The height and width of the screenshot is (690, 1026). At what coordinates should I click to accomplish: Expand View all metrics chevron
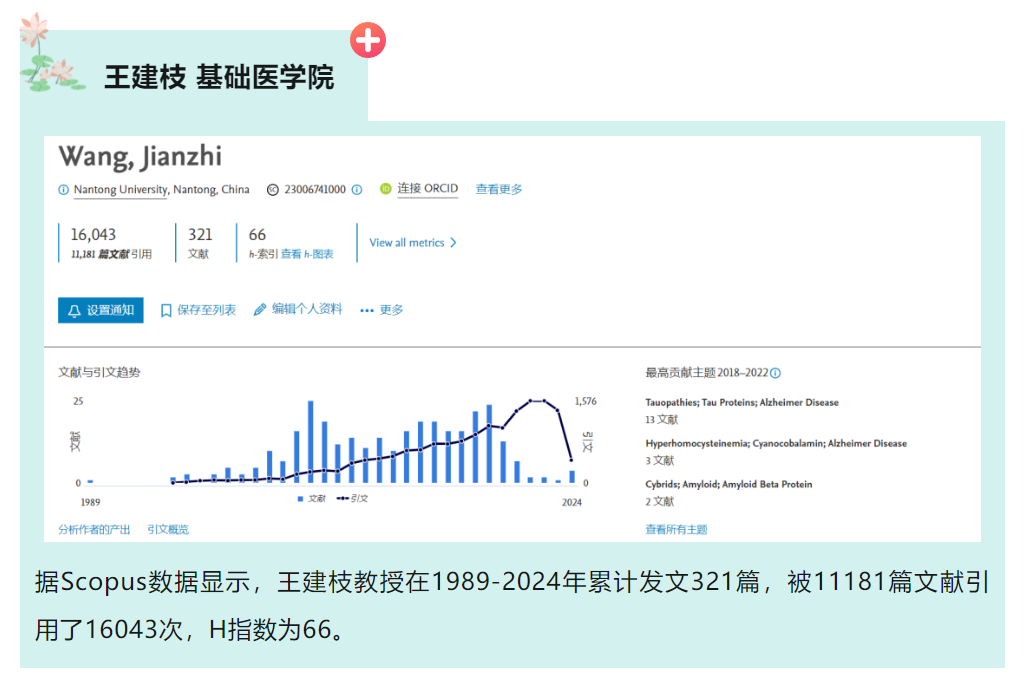point(453,243)
